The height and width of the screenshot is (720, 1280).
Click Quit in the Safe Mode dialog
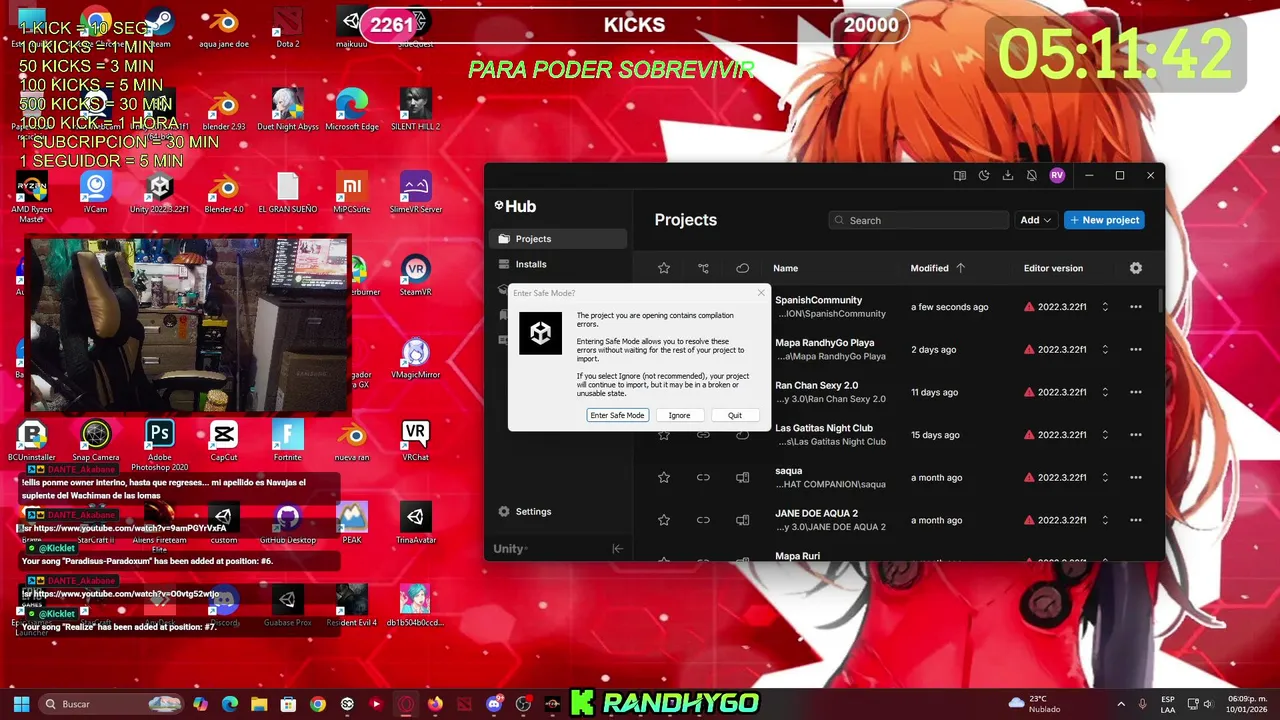click(x=735, y=415)
